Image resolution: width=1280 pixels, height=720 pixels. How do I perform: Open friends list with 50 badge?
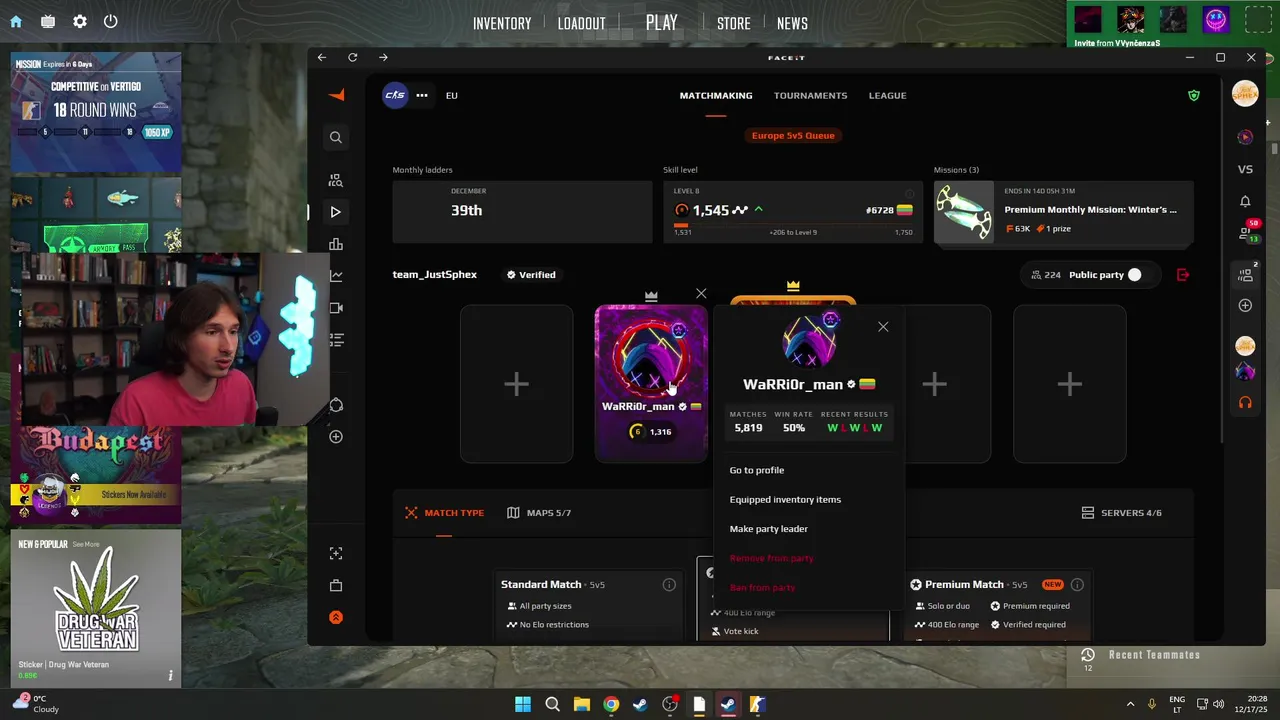pyautogui.click(x=1247, y=233)
